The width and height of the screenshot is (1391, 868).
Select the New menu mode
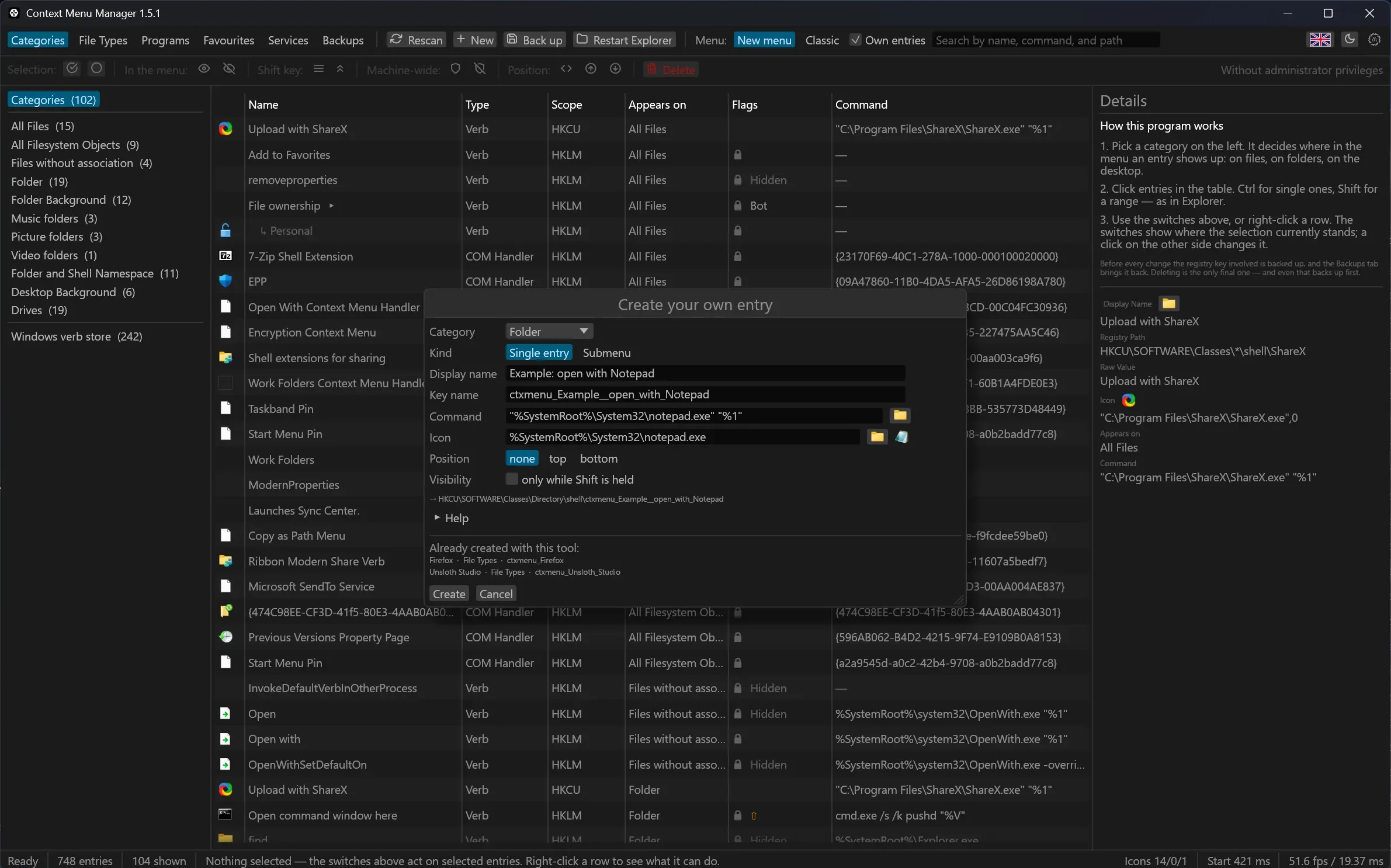click(x=764, y=40)
